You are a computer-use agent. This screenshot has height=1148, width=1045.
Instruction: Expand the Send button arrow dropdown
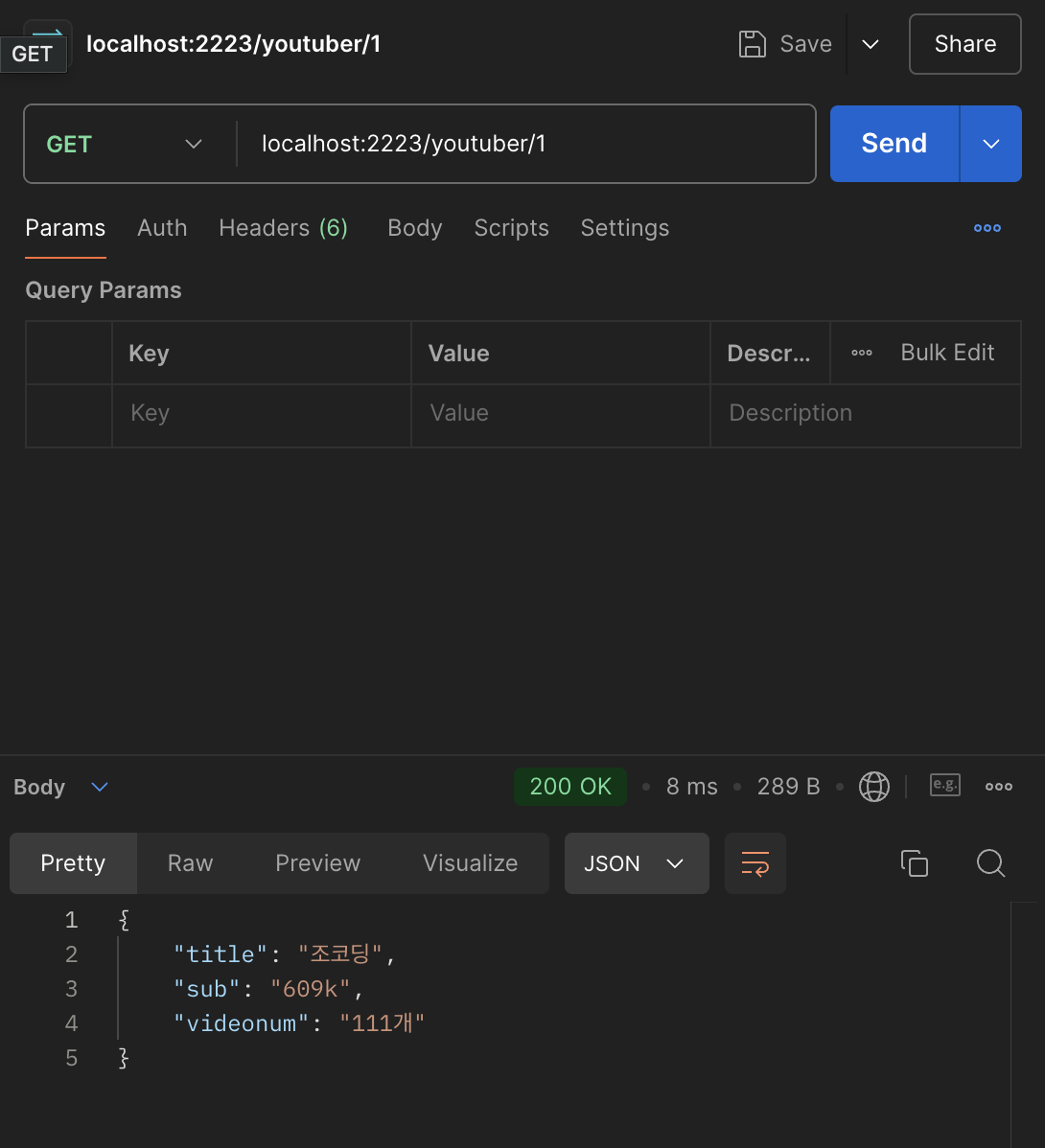click(991, 144)
